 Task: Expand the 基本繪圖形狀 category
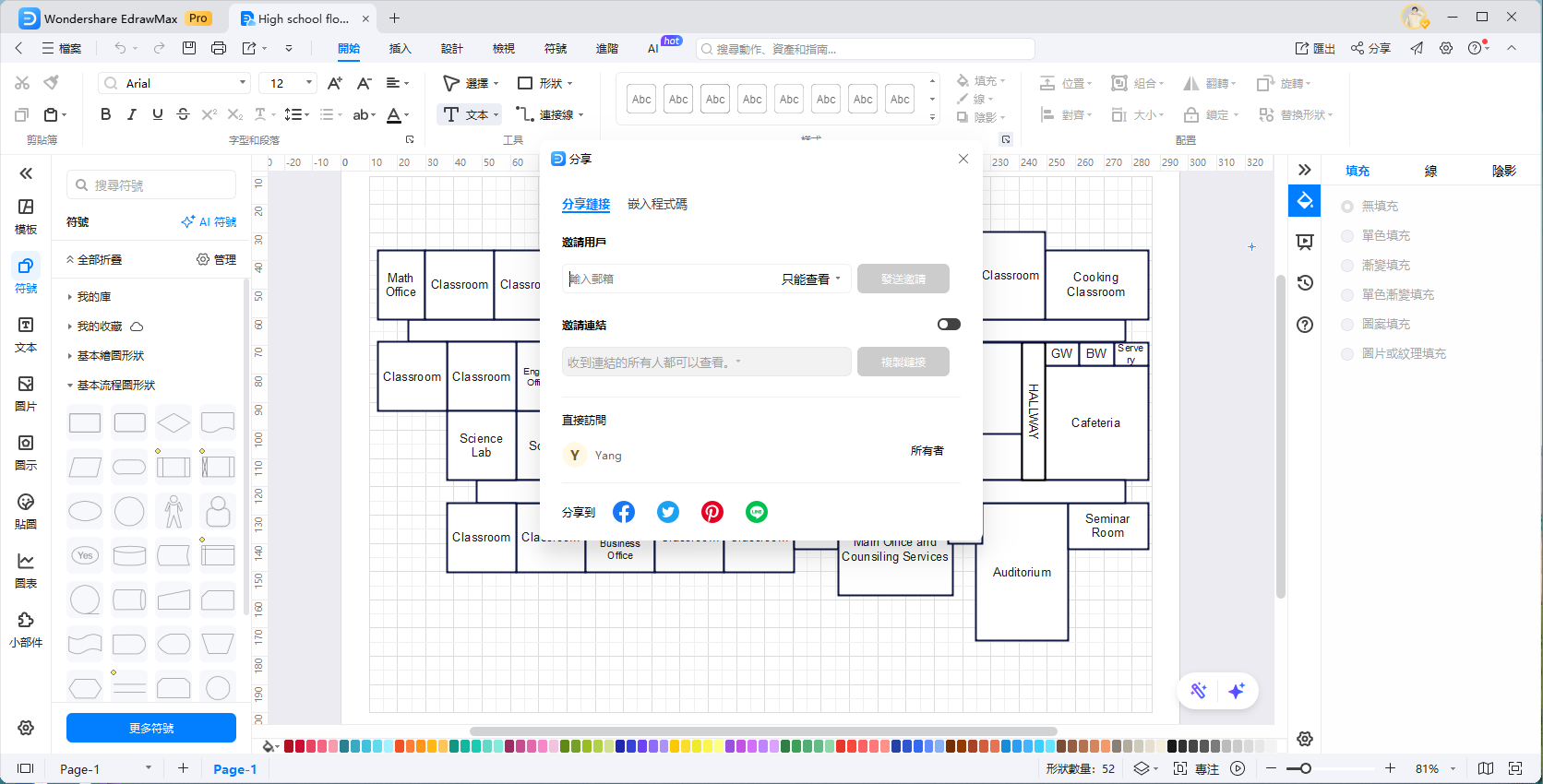(110, 356)
